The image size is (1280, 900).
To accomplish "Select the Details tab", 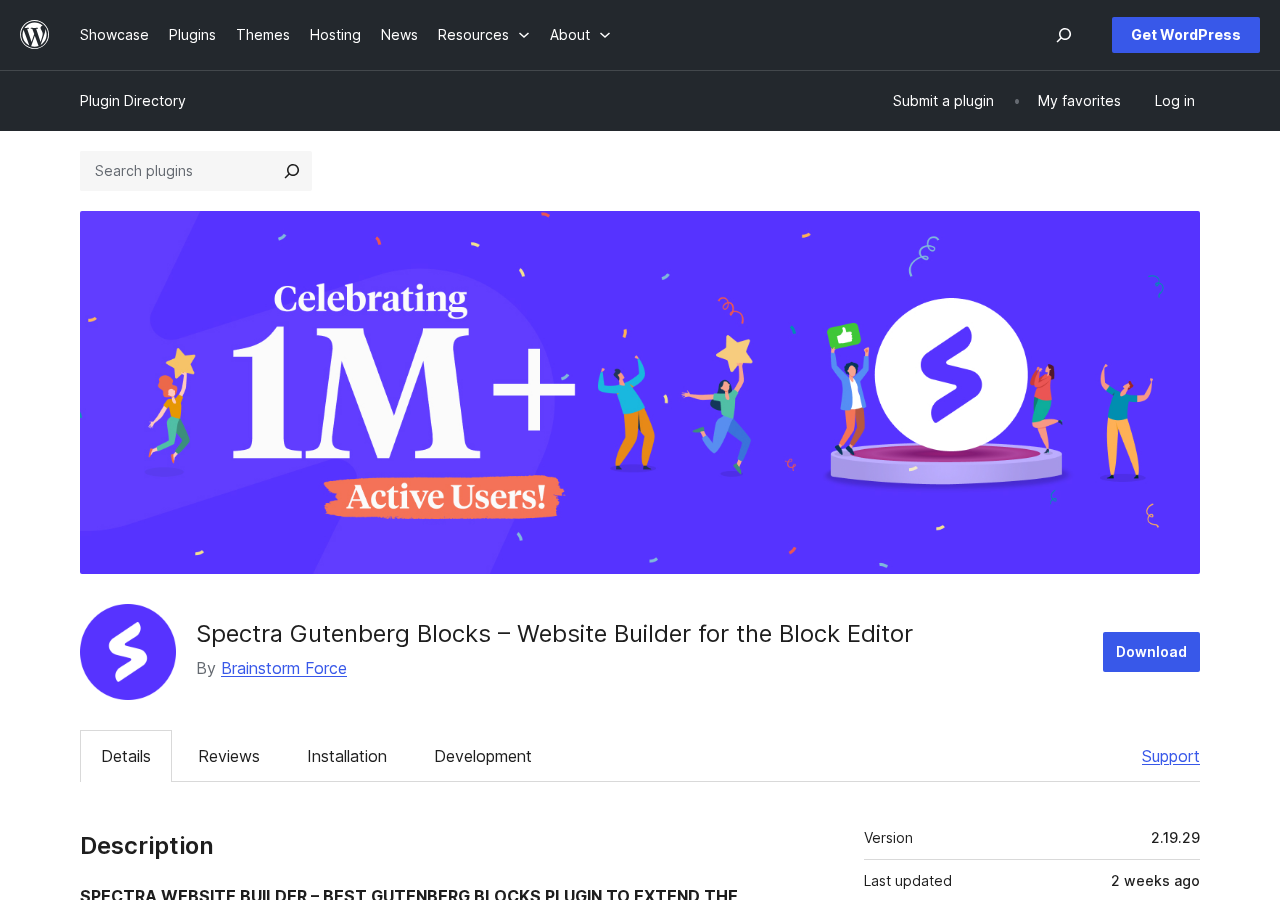I will (x=126, y=756).
